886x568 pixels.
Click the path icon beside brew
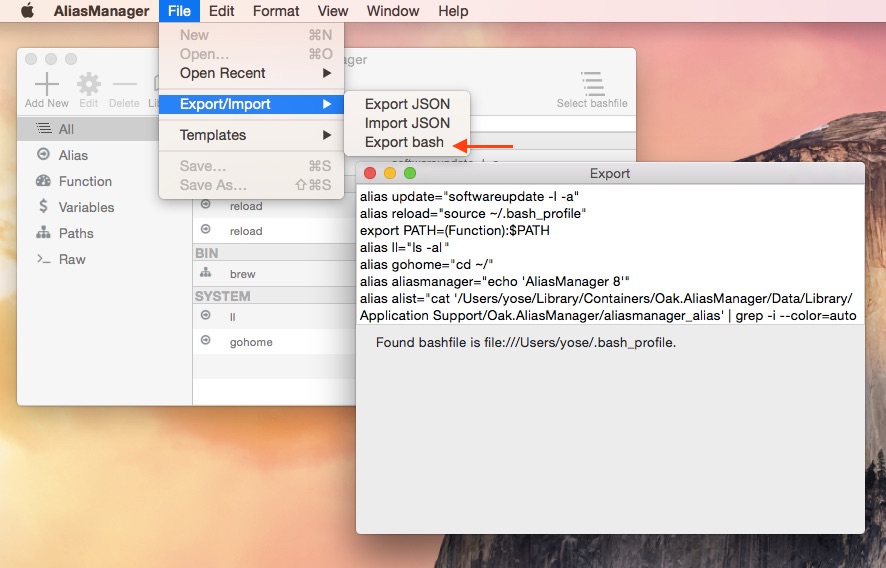206,273
